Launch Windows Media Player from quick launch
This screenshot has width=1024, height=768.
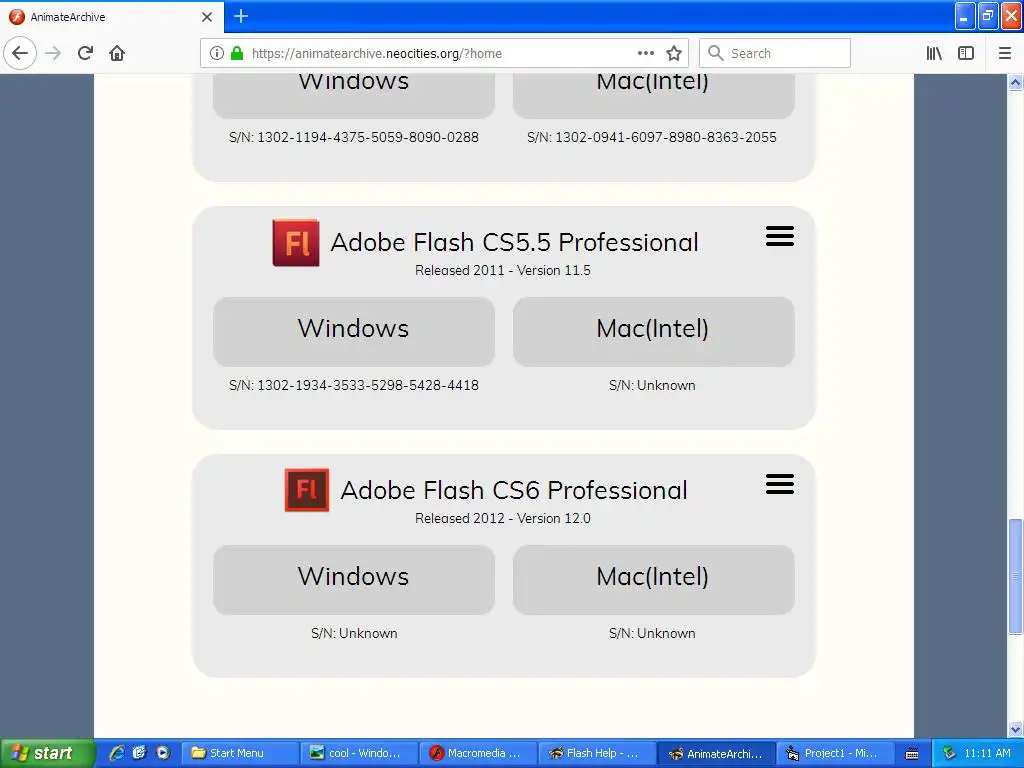click(x=163, y=753)
